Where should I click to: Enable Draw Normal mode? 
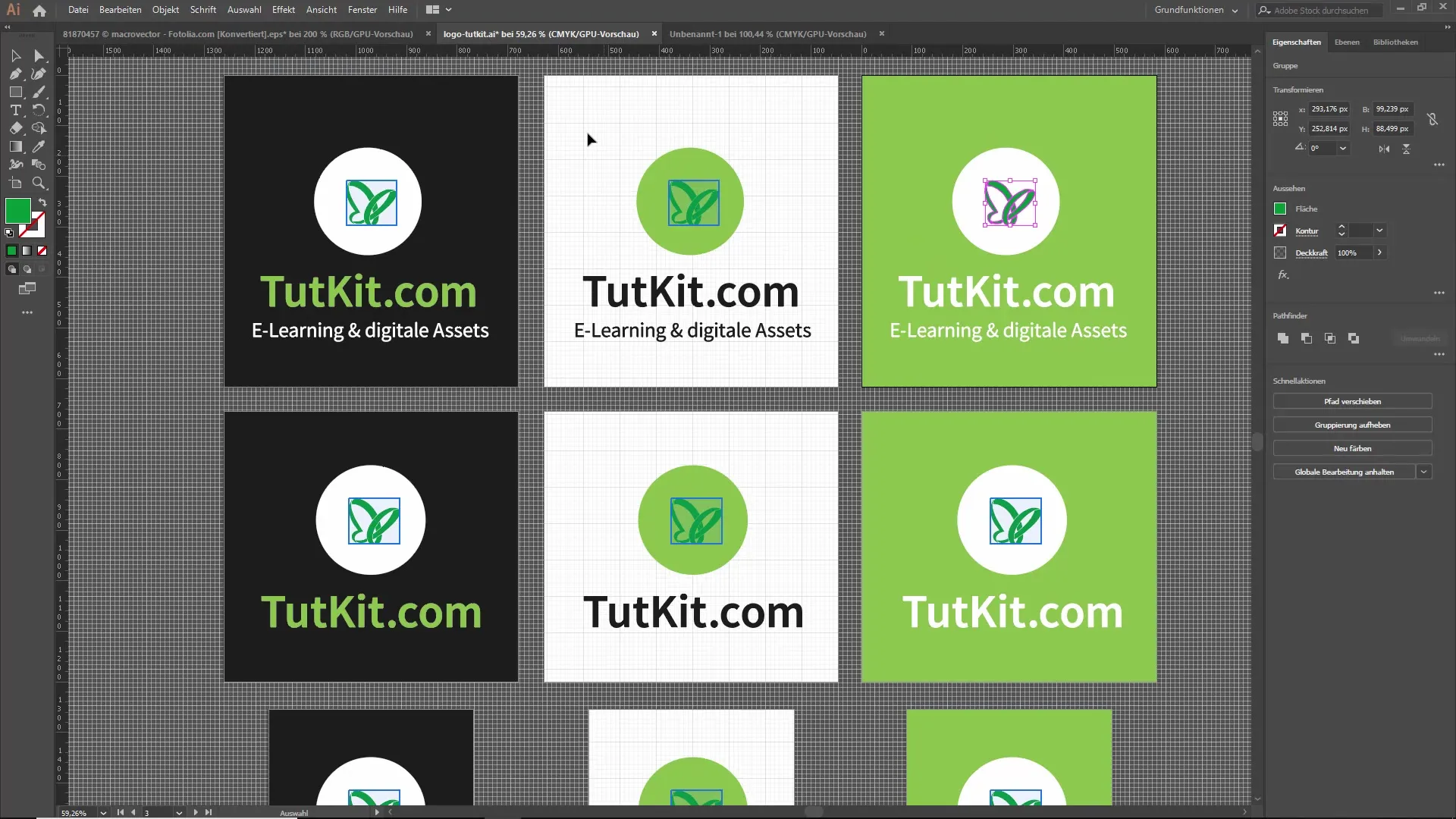pos(11,269)
